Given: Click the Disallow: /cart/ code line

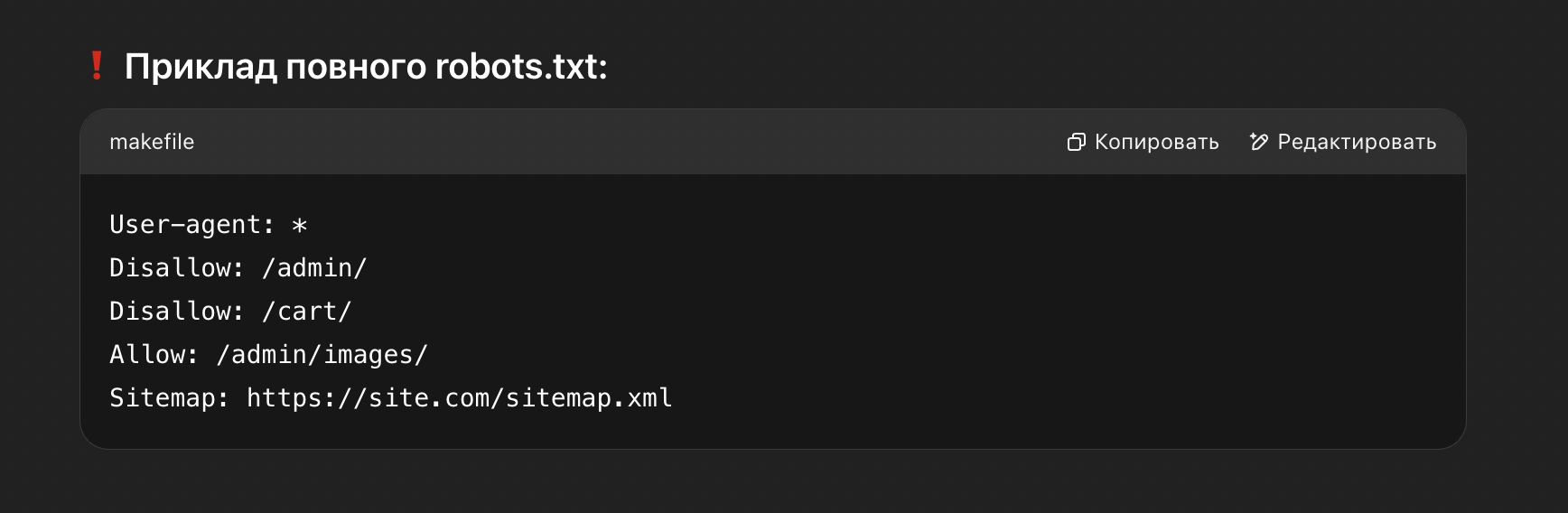Looking at the screenshot, I should coord(230,312).
